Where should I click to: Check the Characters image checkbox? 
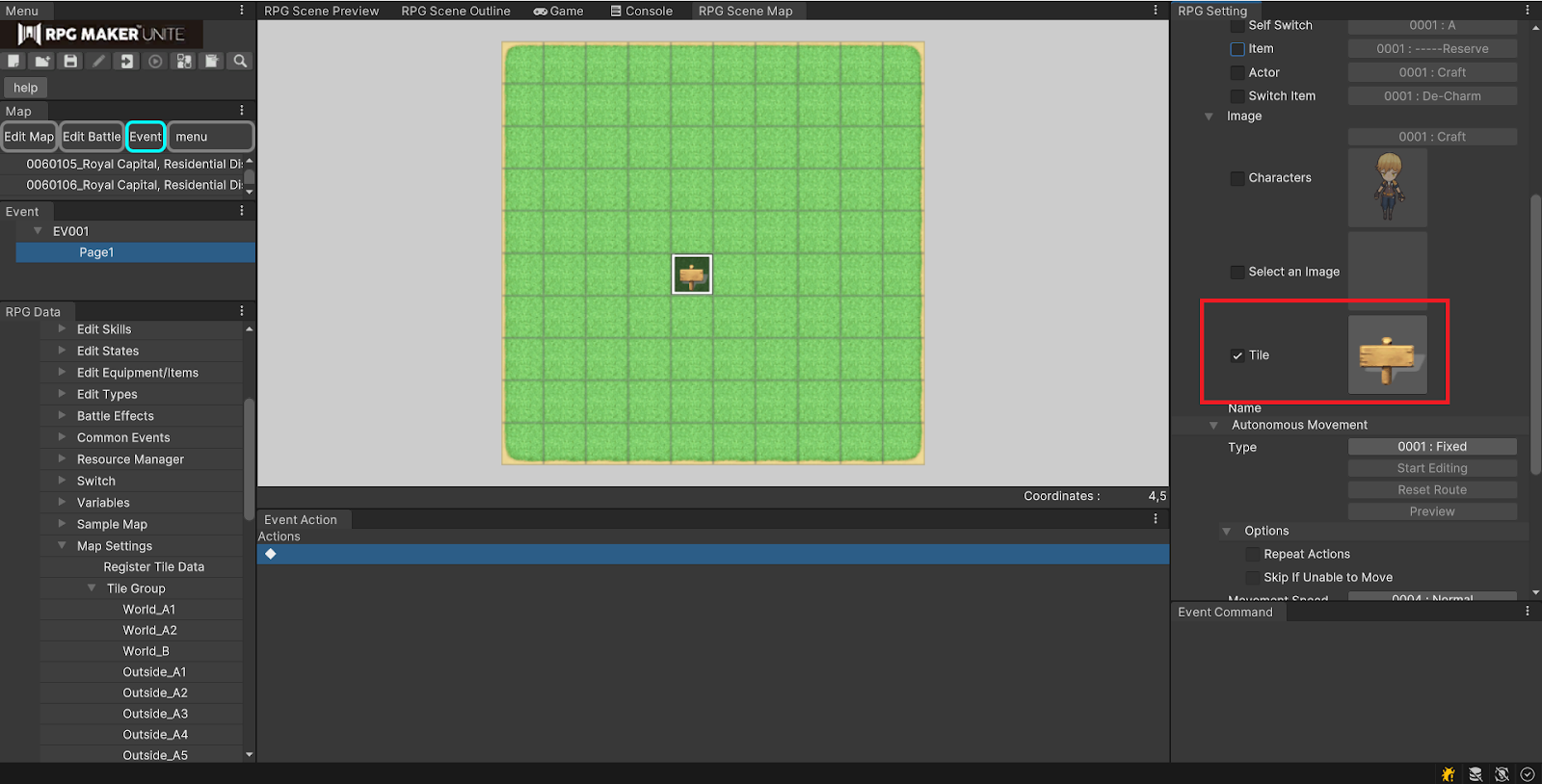click(1237, 178)
